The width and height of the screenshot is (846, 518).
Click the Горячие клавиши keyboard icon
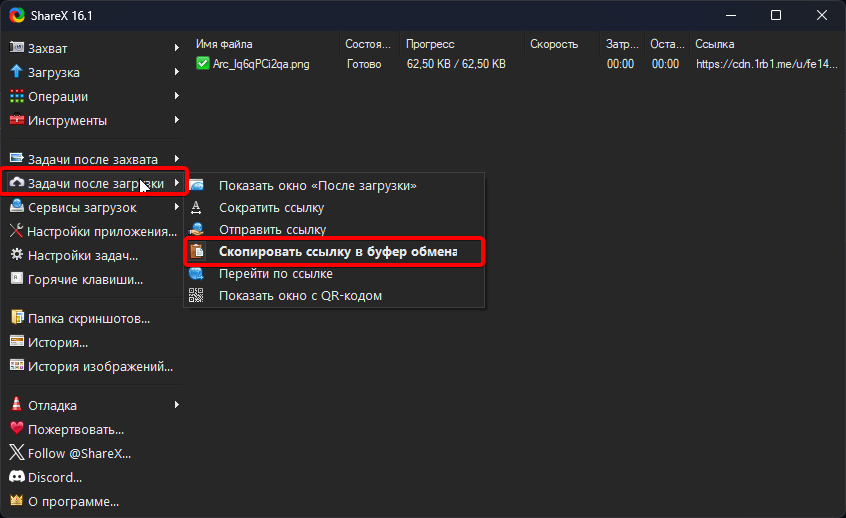(17, 278)
